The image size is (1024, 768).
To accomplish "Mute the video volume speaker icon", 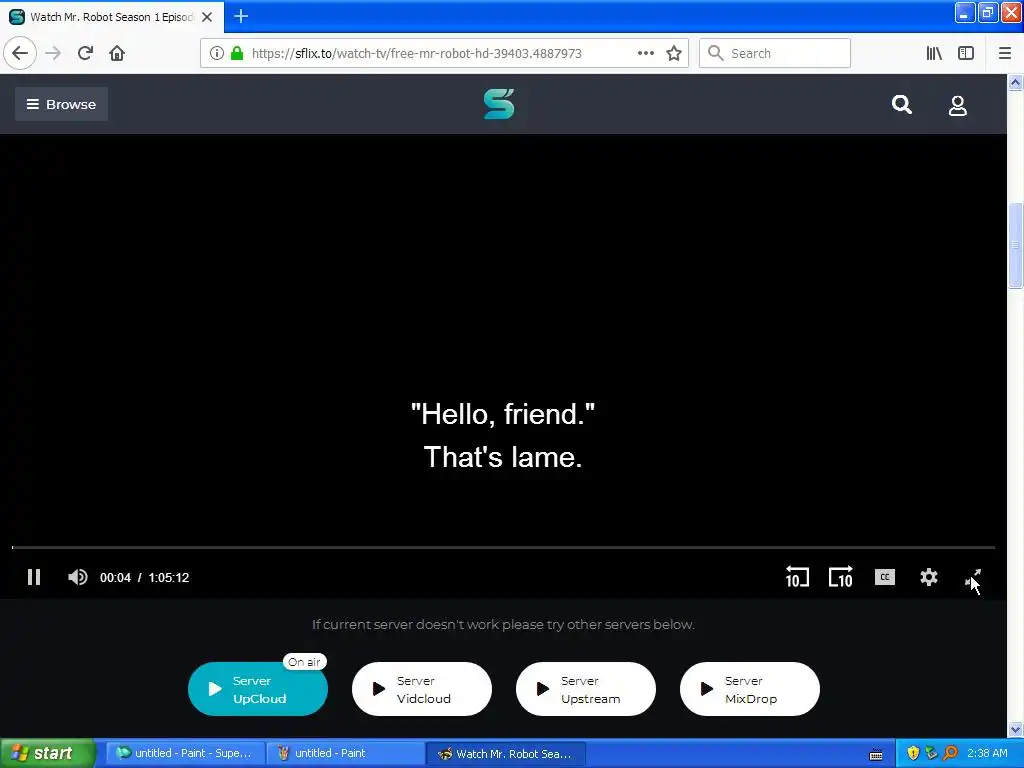I will click(x=77, y=577).
